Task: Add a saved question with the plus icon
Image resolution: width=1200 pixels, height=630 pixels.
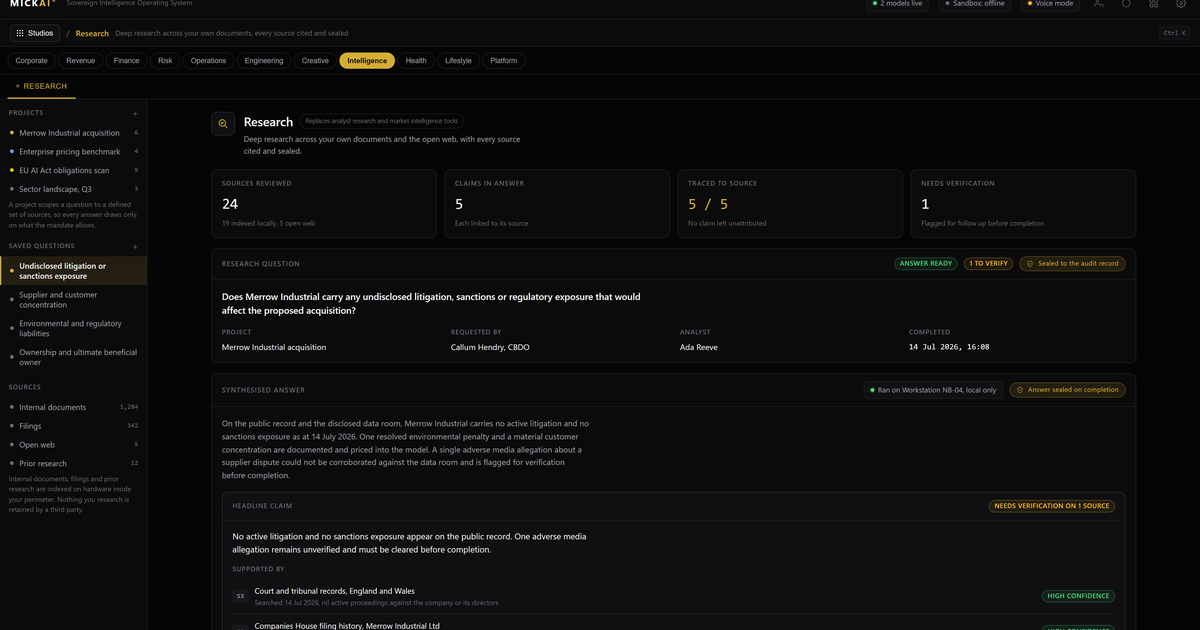Action: (135, 246)
